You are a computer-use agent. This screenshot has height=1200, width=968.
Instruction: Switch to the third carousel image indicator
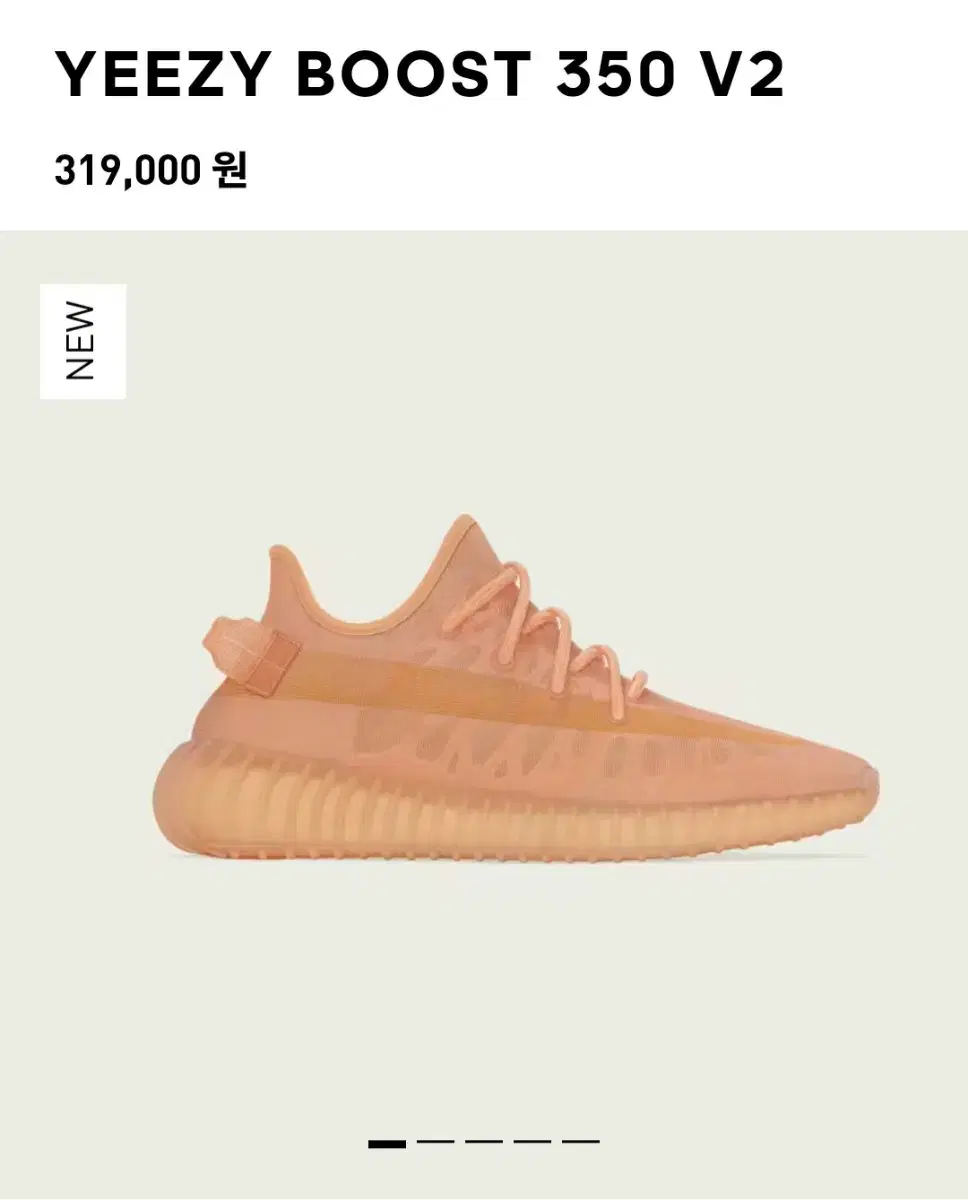484,1142
